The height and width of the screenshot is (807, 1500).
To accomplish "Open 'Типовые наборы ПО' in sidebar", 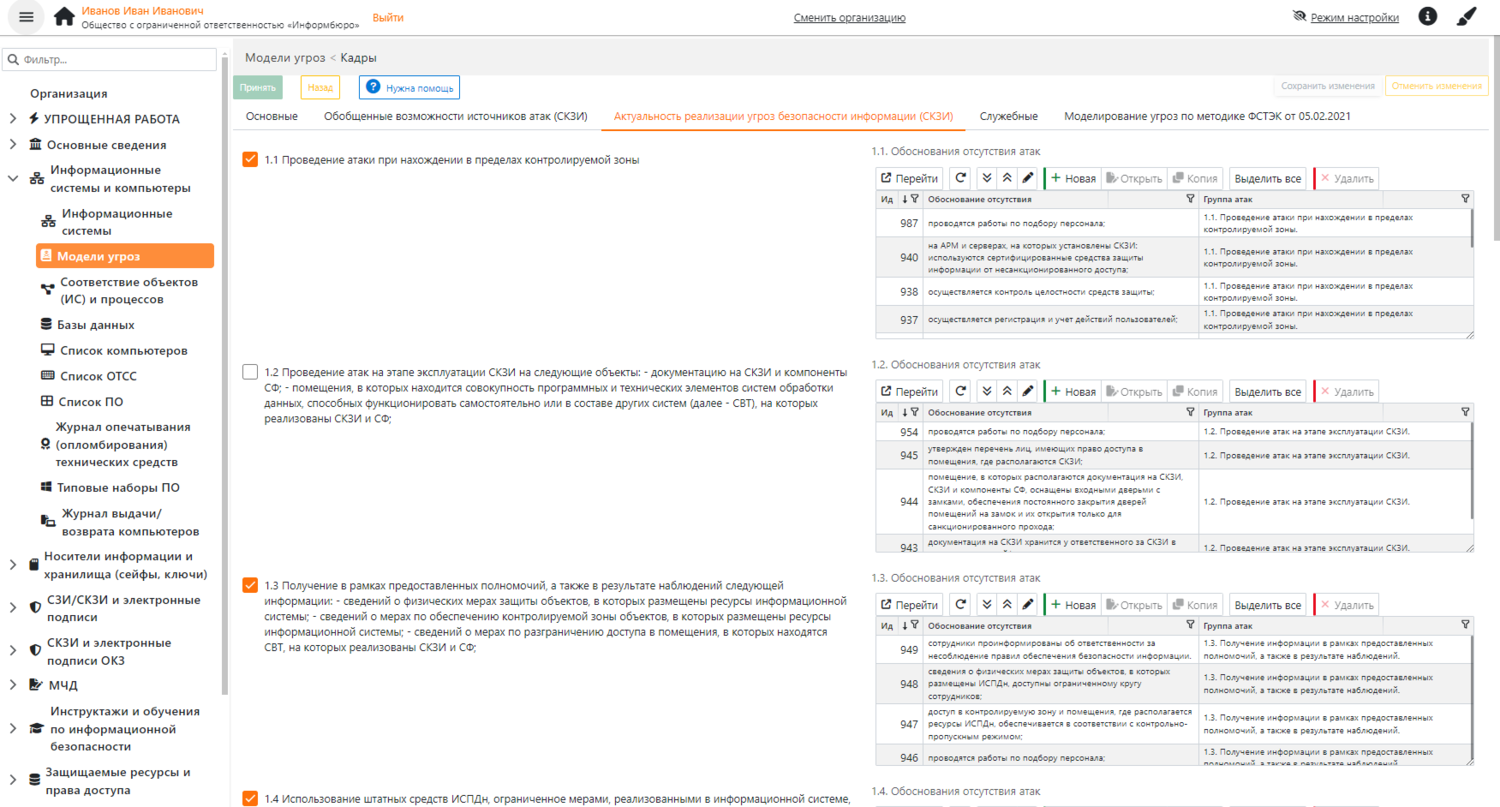I will (x=118, y=487).
